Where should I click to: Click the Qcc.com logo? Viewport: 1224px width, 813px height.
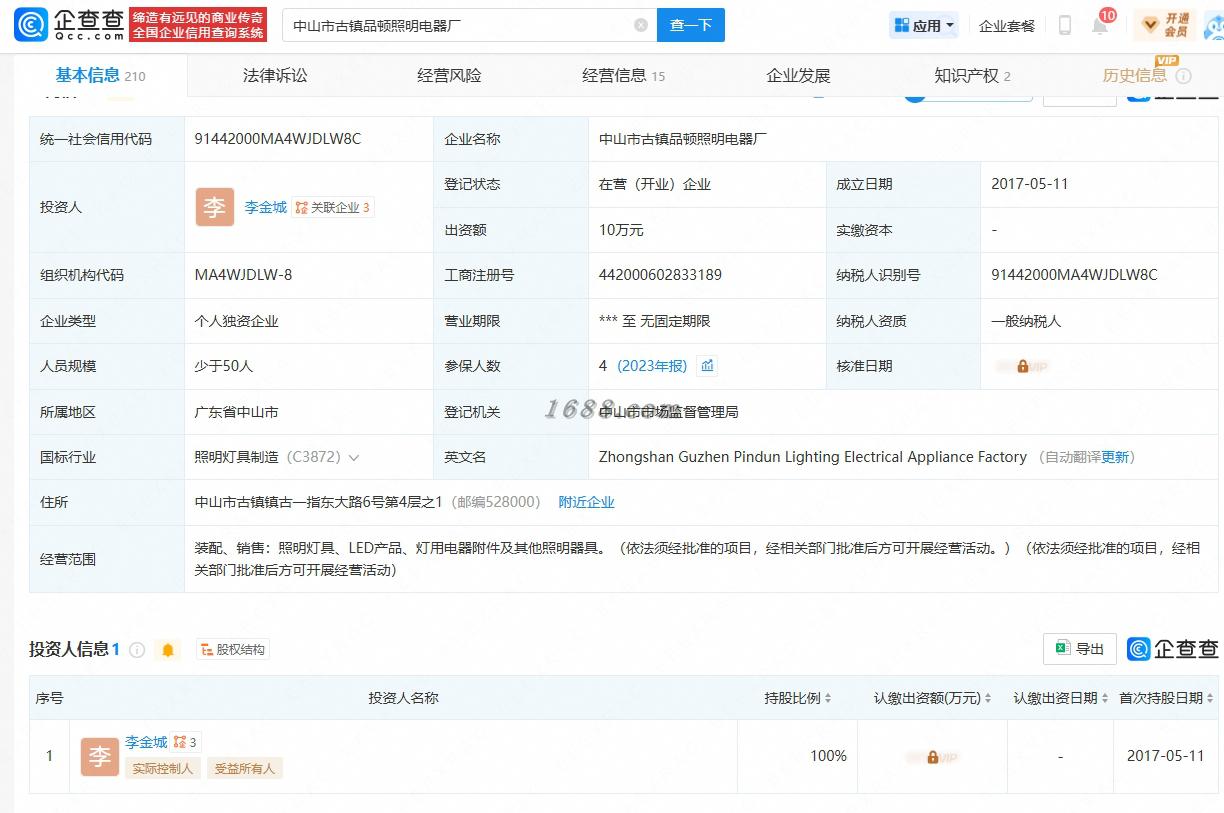(69, 25)
